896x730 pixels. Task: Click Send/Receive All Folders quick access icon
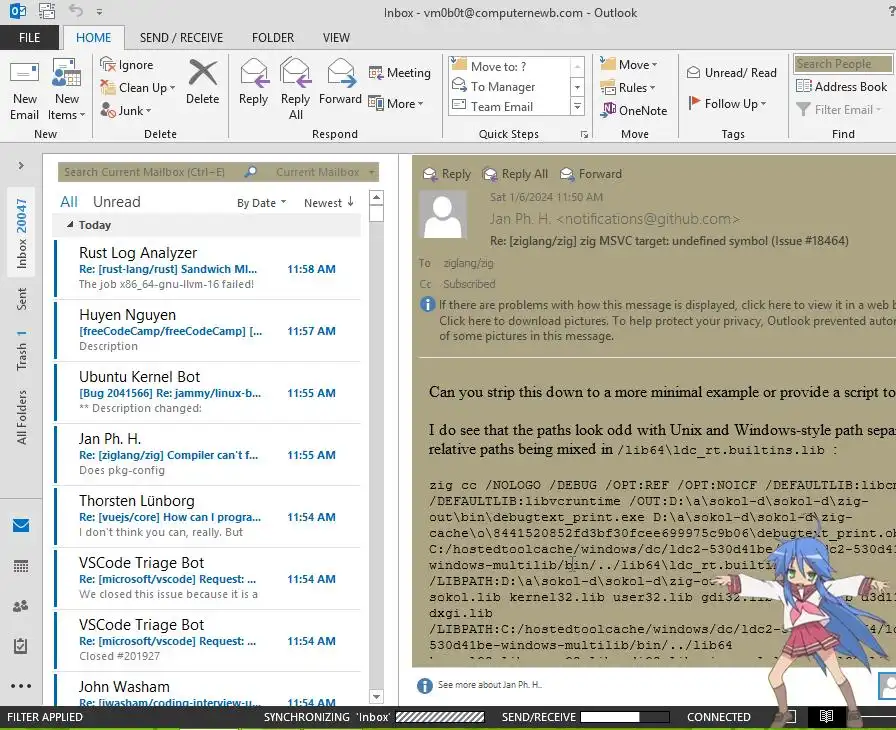(x=47, y=11)
